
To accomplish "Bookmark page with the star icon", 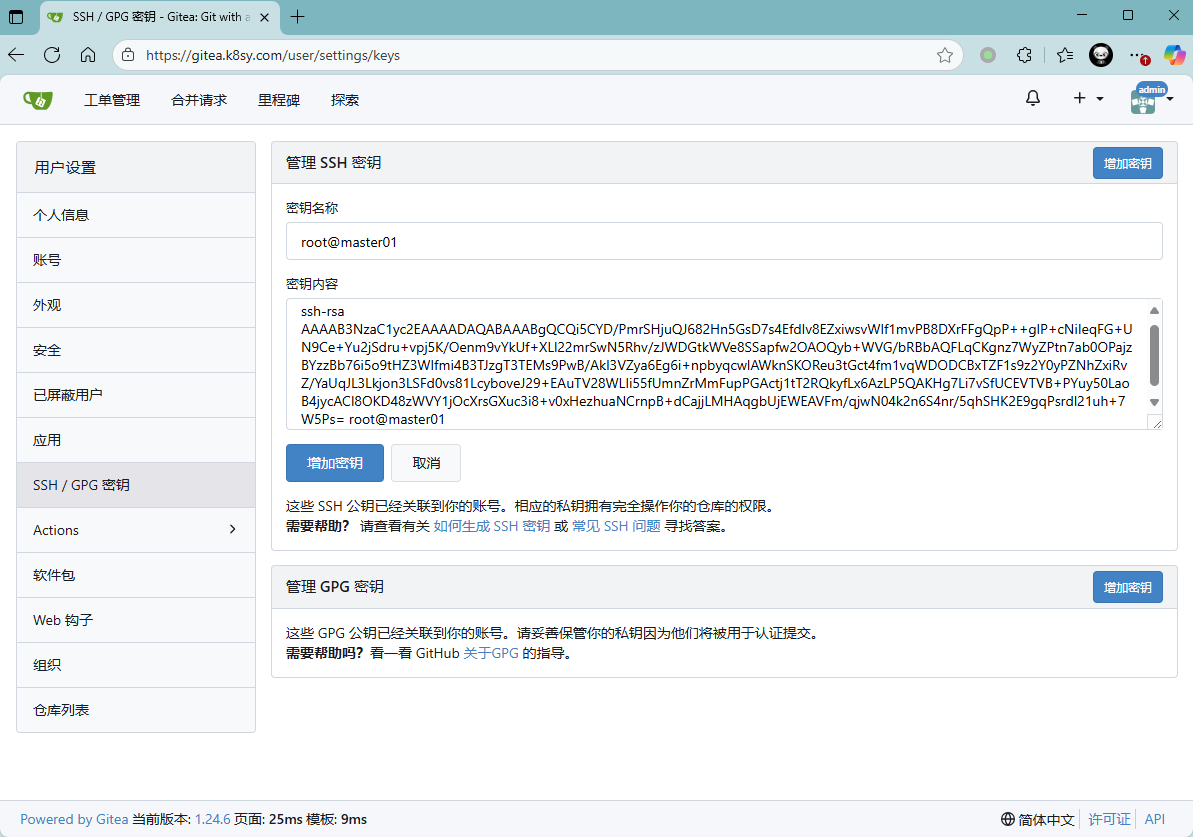I will [944, 55].
